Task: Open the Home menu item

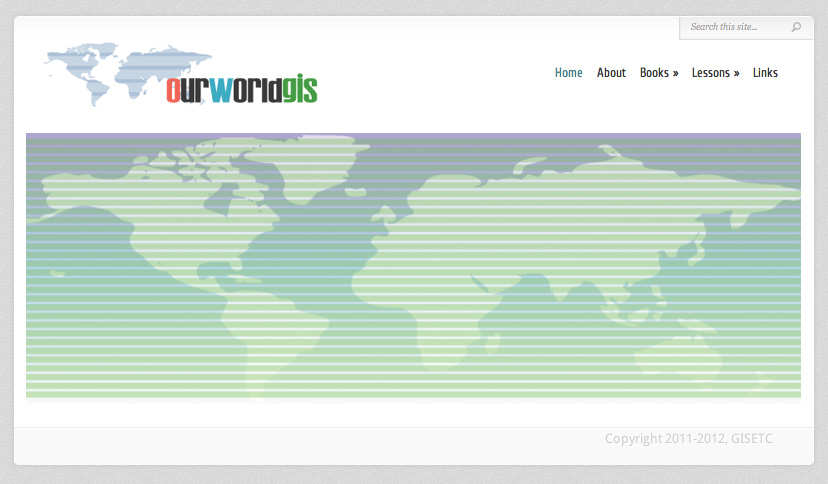Action: [x=568, y=73]
